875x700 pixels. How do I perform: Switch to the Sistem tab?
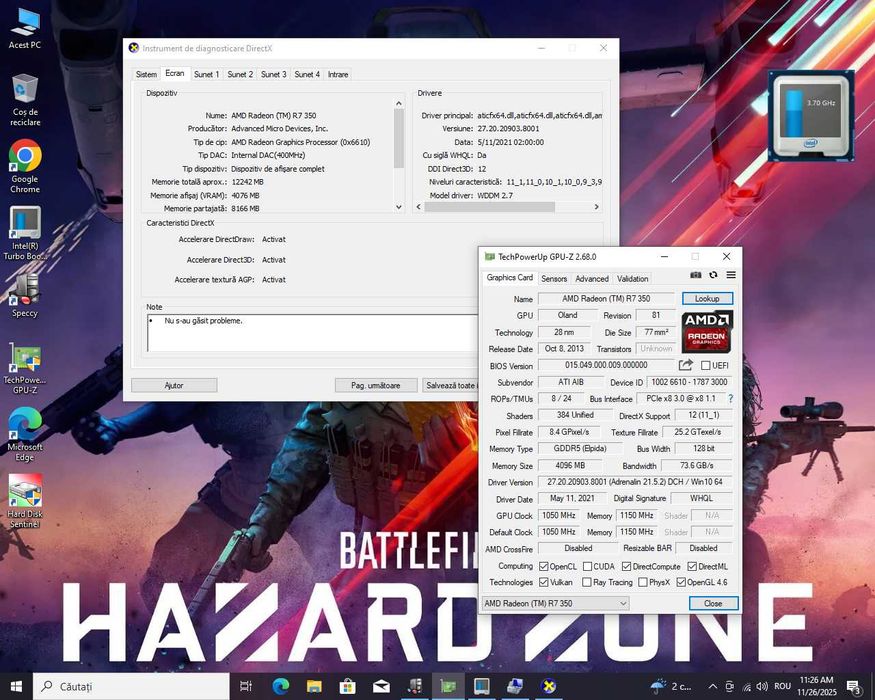(x=146, y=74)
